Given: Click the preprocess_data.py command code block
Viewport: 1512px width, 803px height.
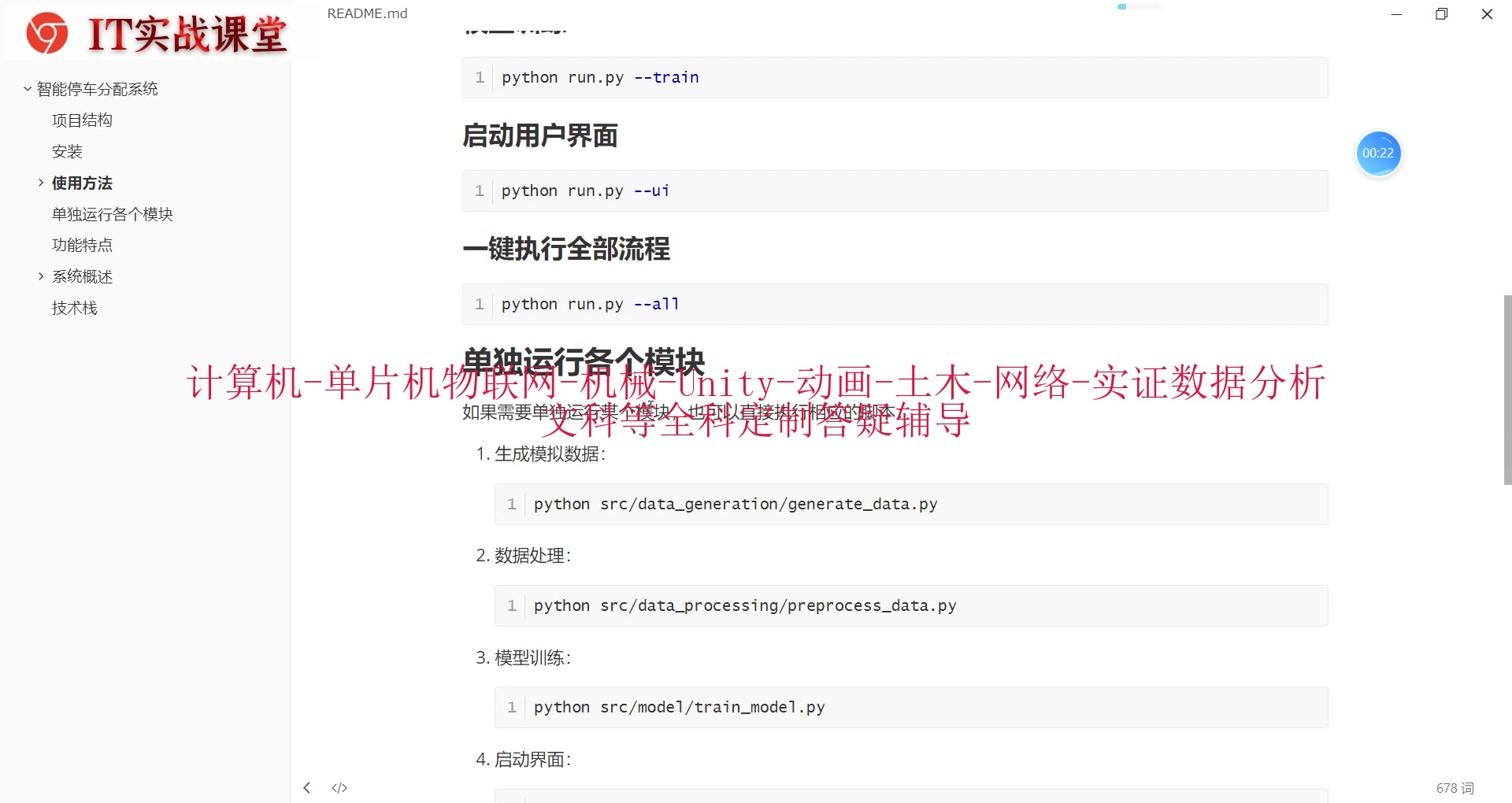Looking at the screenshot, I should click(911, 605).
